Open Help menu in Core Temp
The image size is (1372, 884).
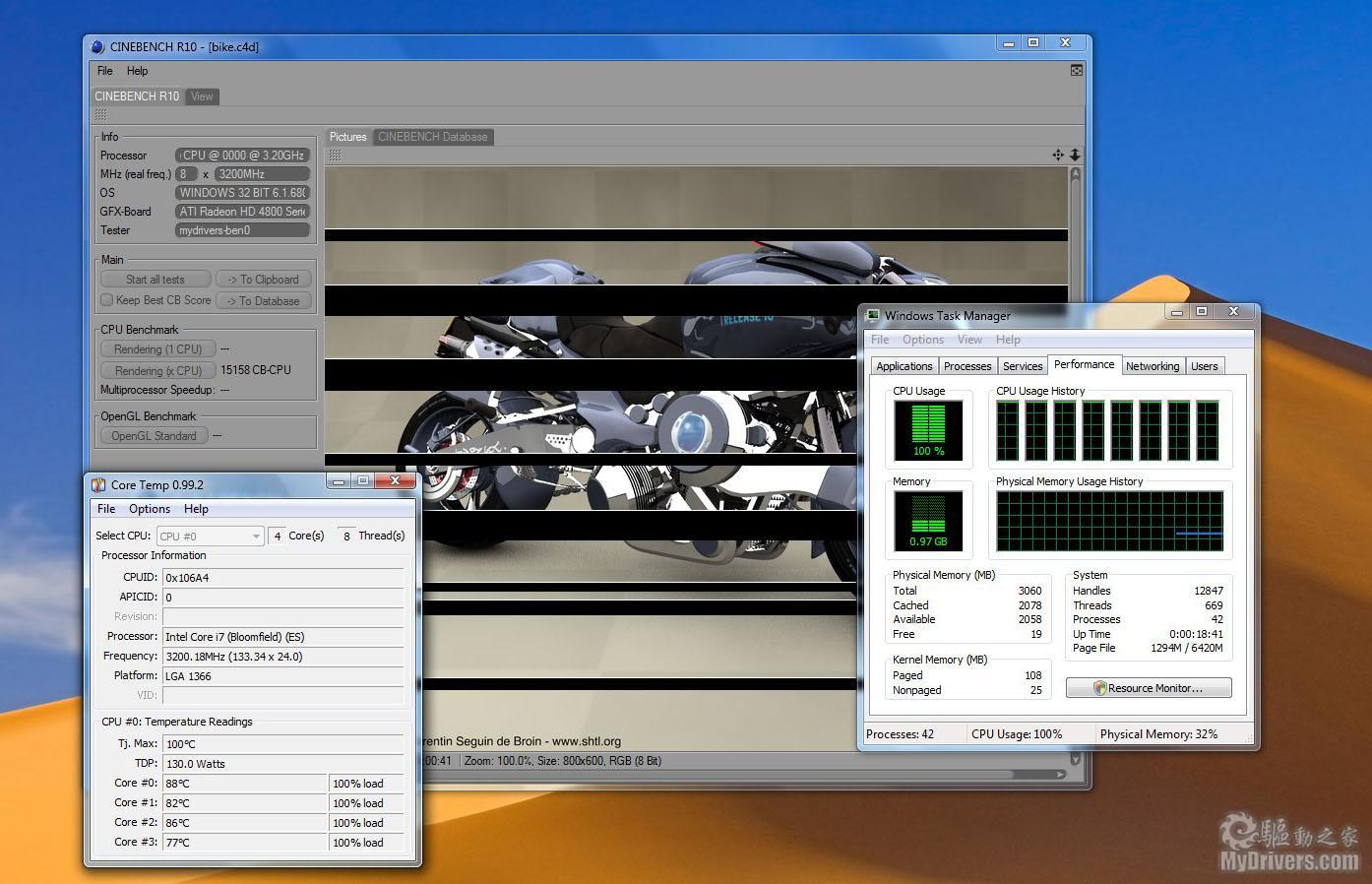click(196, 509)
